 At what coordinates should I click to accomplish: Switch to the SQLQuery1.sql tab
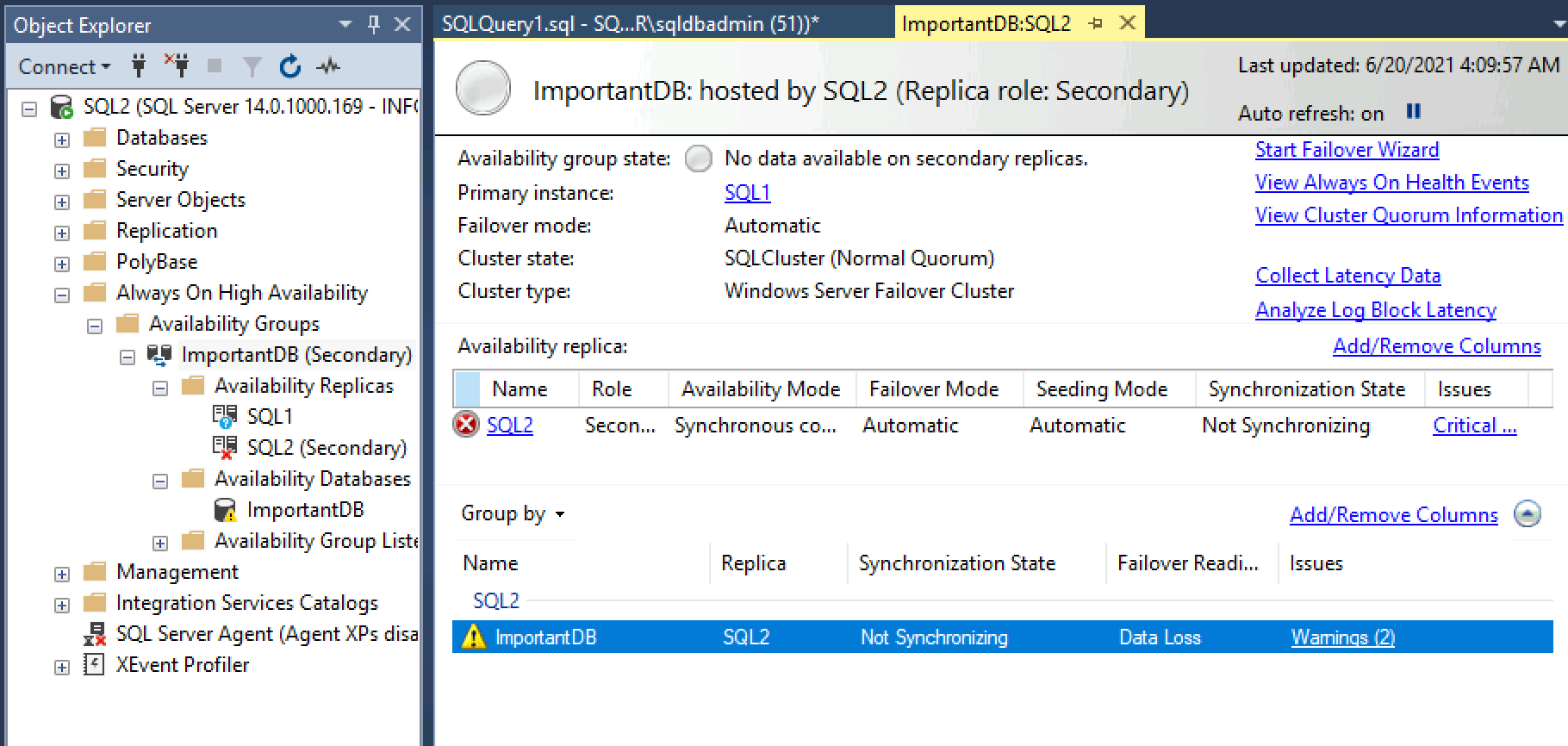click(630, 23)
